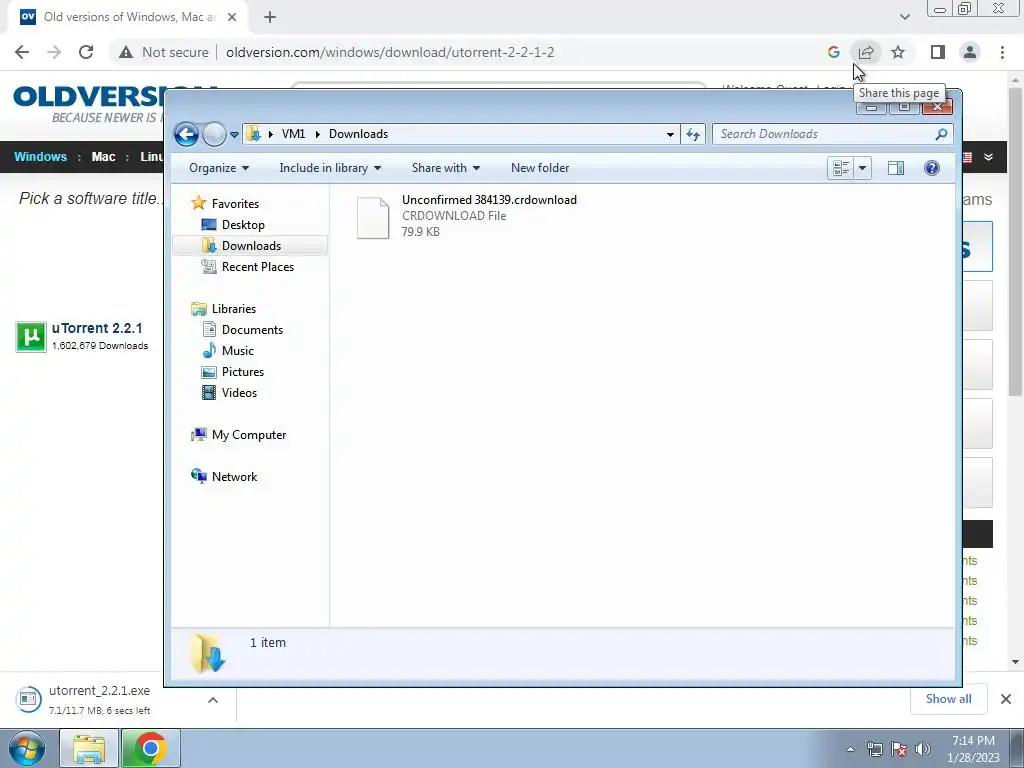1024x768 pixels.
Task: Select Downloads under Favorites
Action: point(249,246)
